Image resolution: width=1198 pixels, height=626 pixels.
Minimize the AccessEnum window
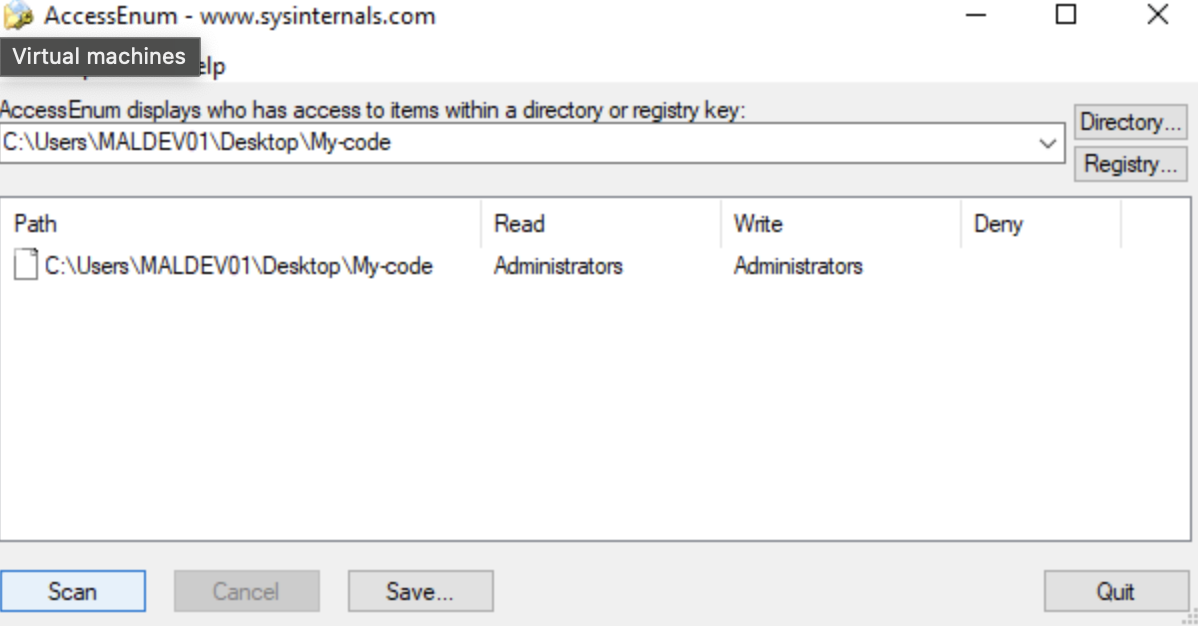[x=976, y=15]
